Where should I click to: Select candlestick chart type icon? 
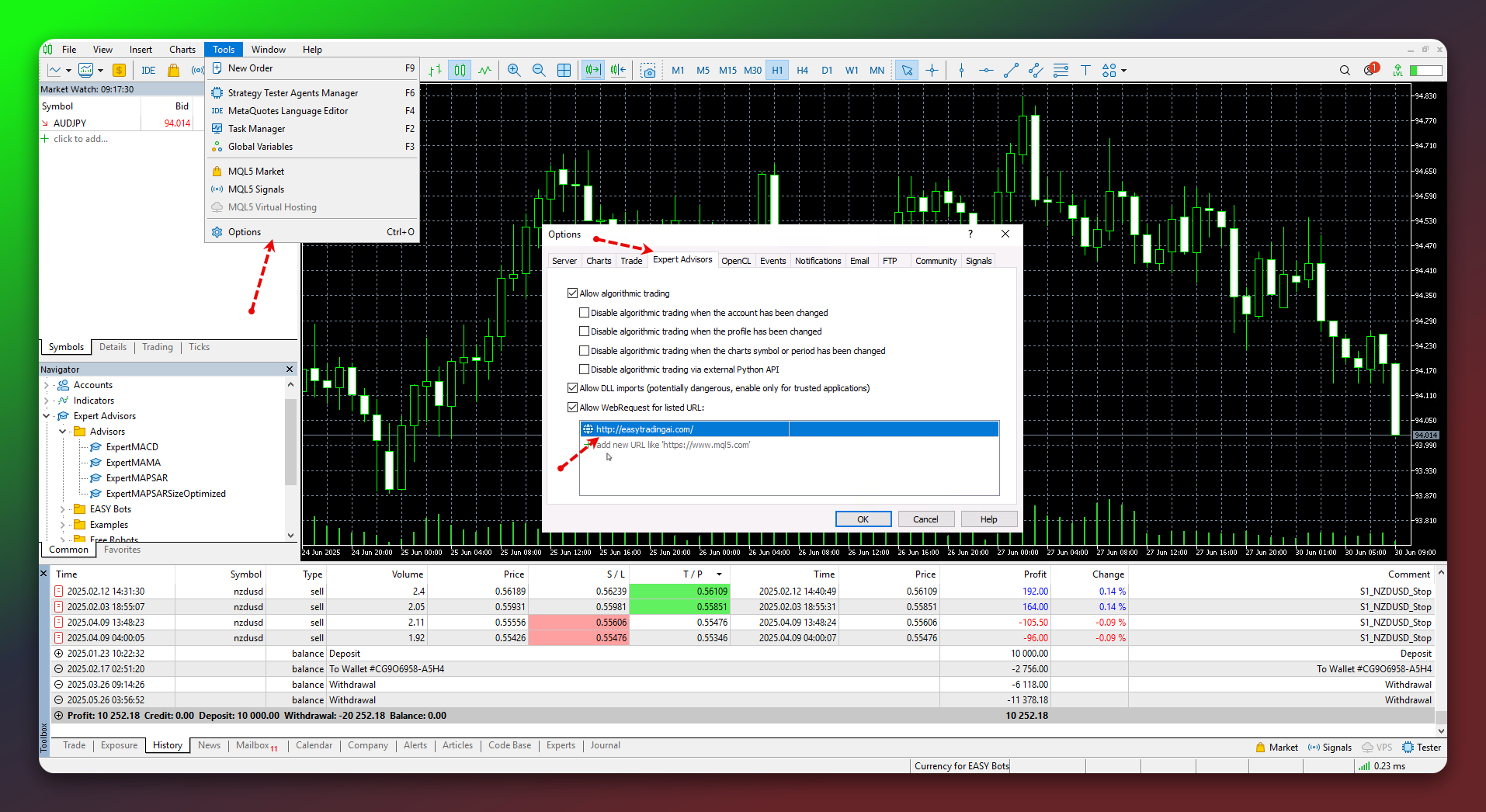coord(460,70)
